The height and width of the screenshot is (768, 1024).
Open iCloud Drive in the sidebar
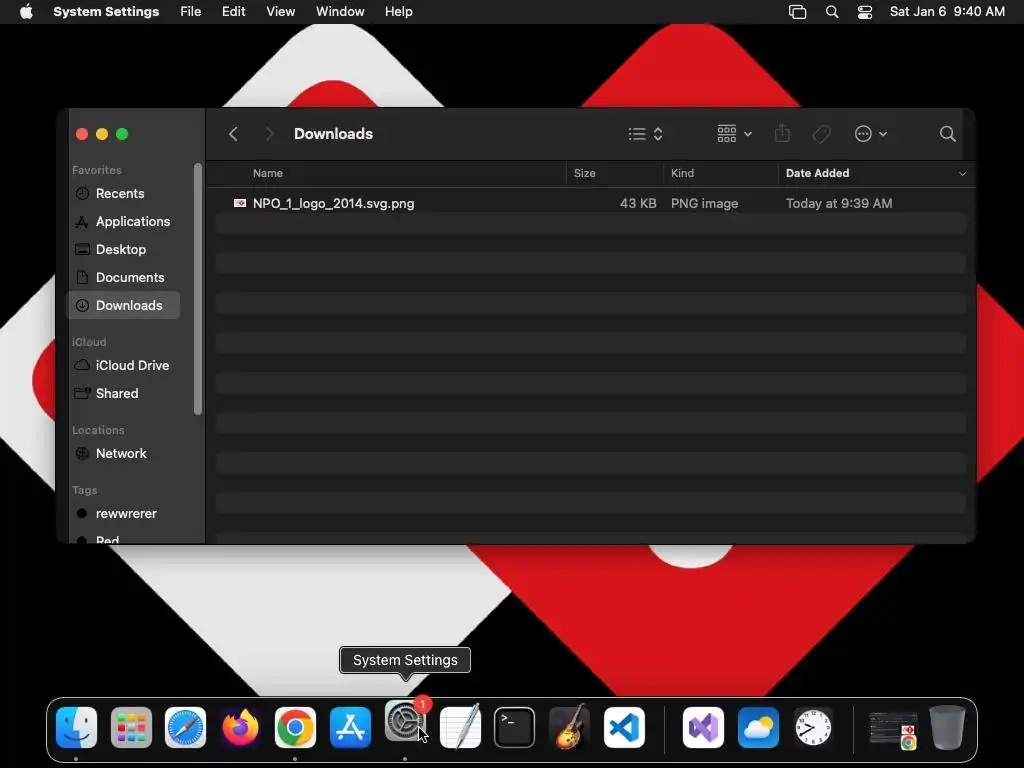(x=123, y=366)
